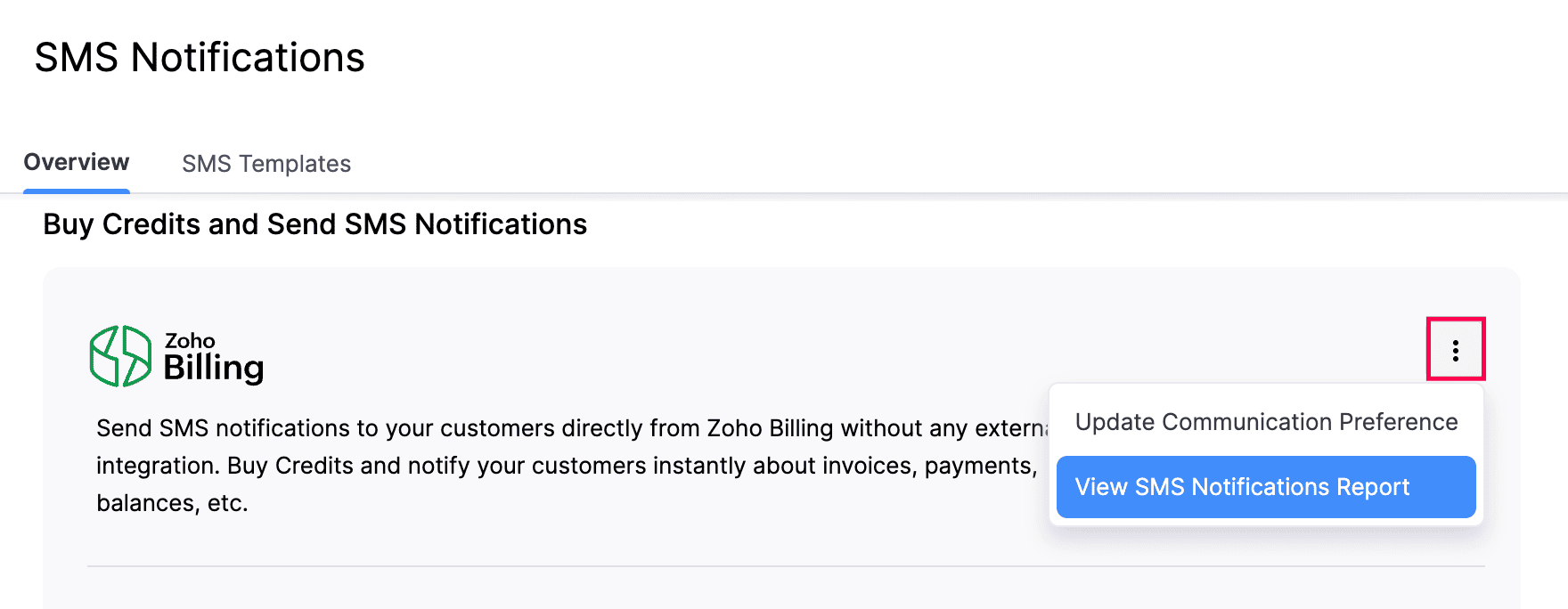
Task: Switch to the SMS Templates tab
Action: click(266, 164)
